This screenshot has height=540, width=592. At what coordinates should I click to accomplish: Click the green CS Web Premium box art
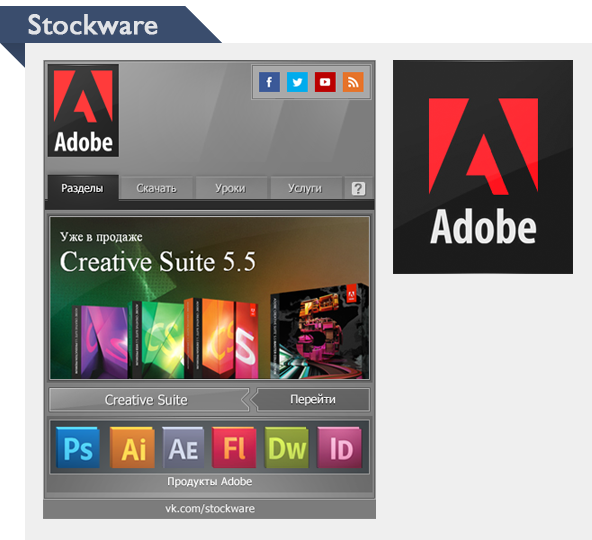[x=156, y=339]
